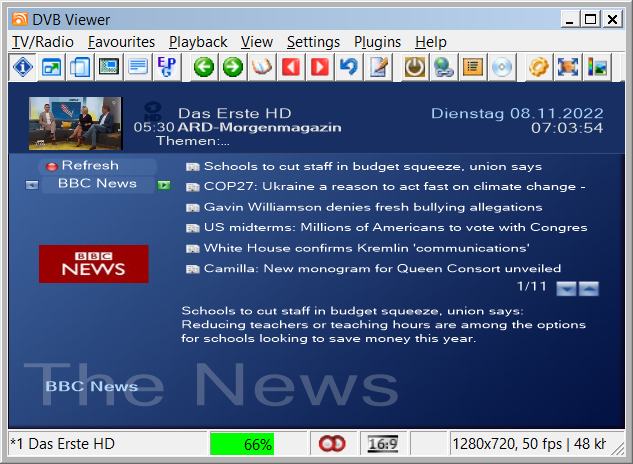Screen dimensions: 633x464
Task: Select the BBC News feed label
Action: (97, 183)
